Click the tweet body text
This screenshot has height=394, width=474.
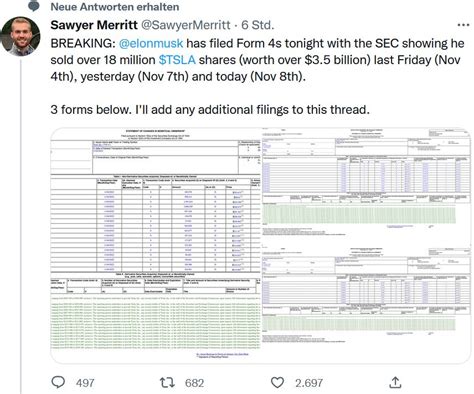click(x=257, y=76)
